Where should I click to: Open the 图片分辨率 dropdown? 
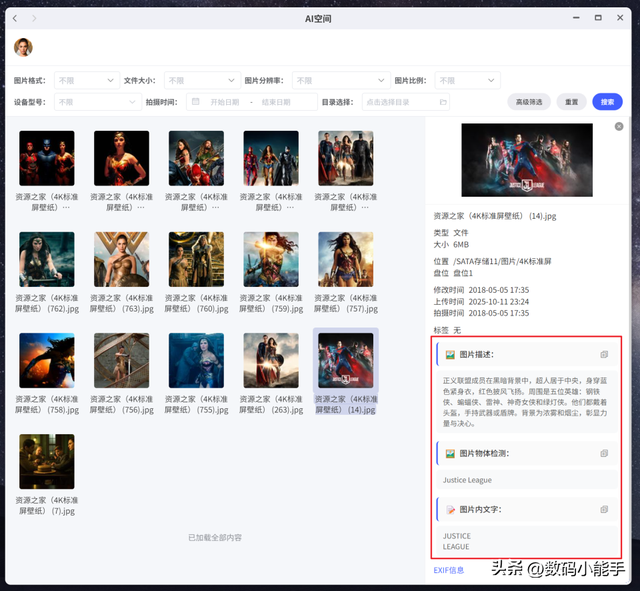(341, 80)
